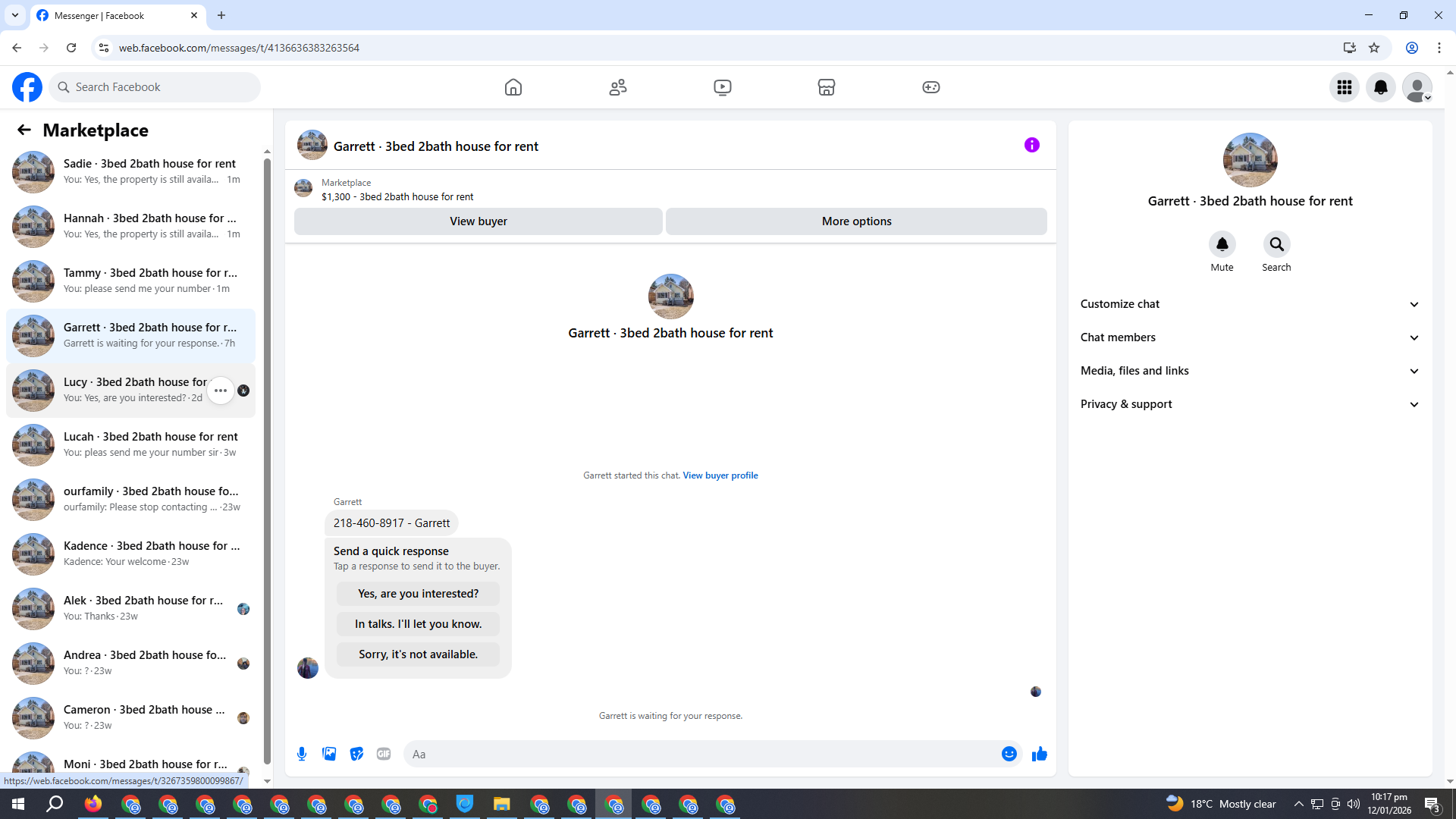The height and width of the screenshot is (819, 1456).
Task: Toggle the purple conversation information panel button
Action: 1031,145
